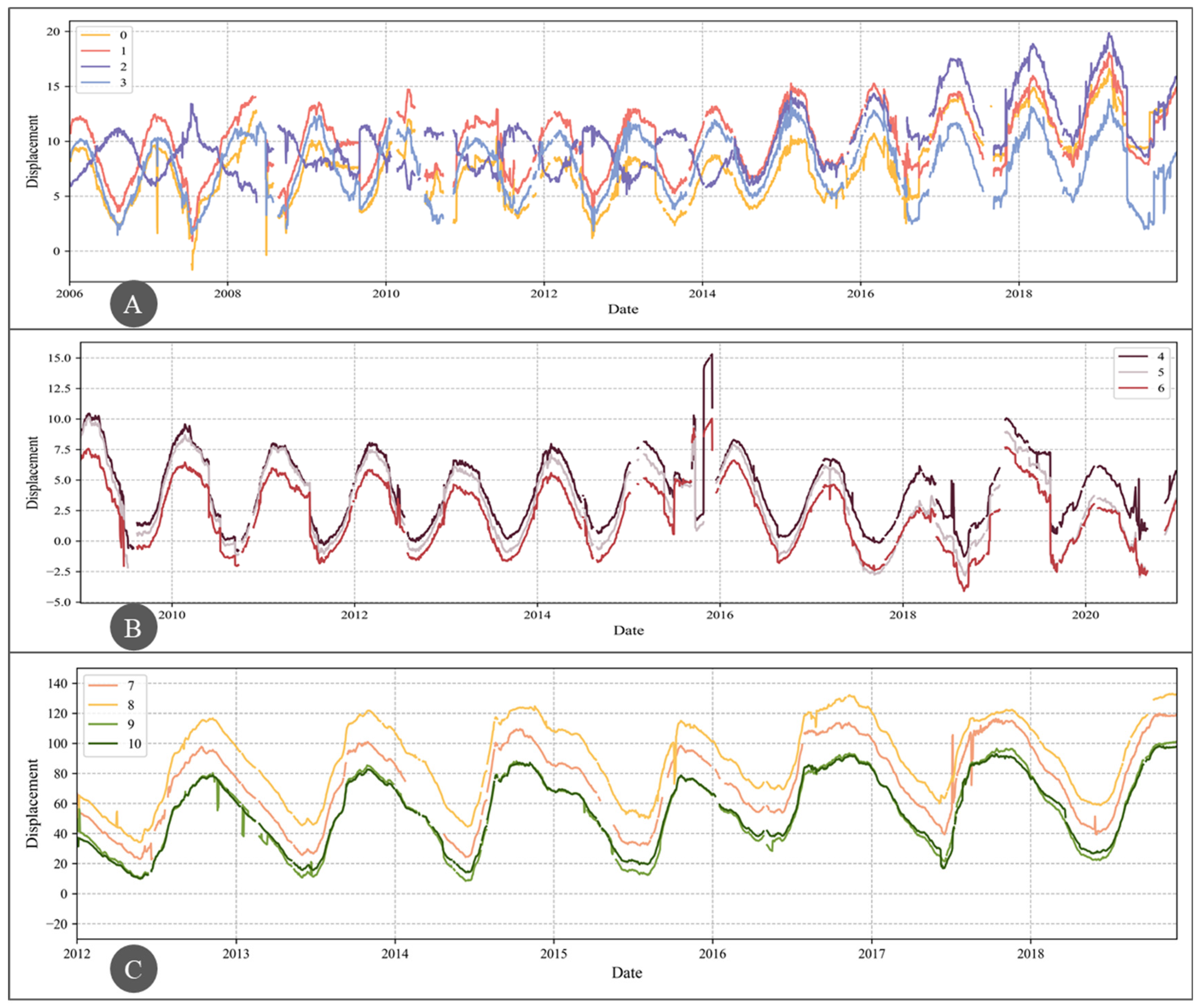Viewport: 1200px width, 1008px height.
Task: Select legend label 3 in panel A
Action: tap(123, 83)
